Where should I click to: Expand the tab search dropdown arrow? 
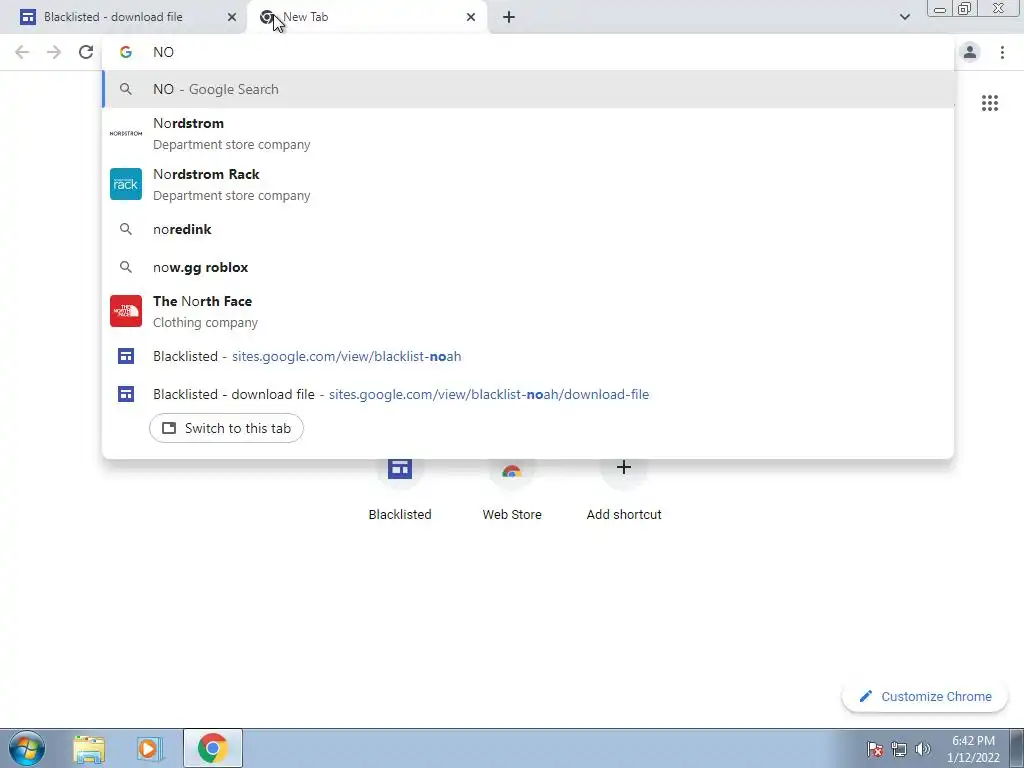pyautogui.click(x=904, y=17)
